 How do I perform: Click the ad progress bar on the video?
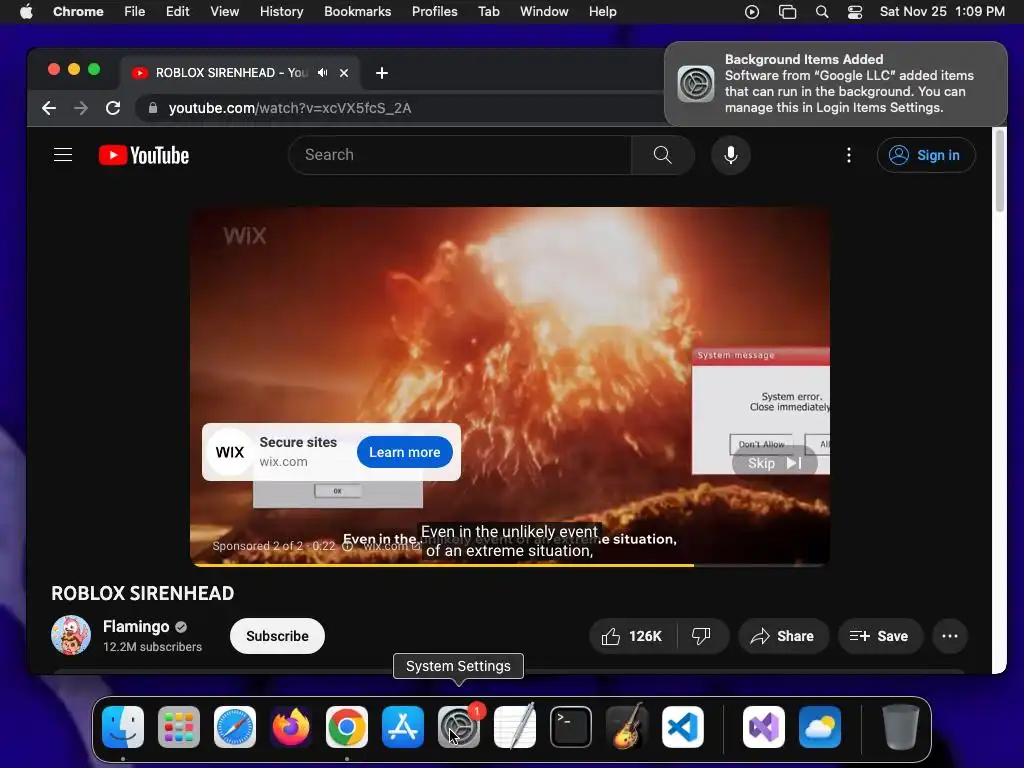[x=509, y=565]
